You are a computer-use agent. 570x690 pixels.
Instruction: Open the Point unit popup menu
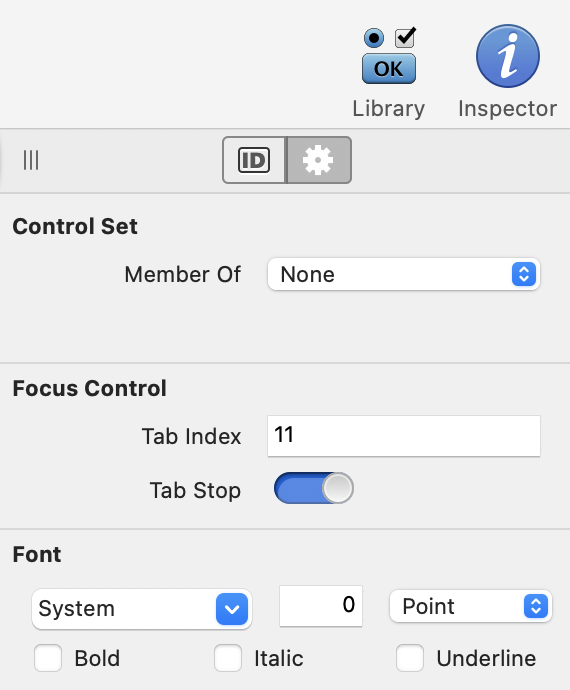[471, 606]
